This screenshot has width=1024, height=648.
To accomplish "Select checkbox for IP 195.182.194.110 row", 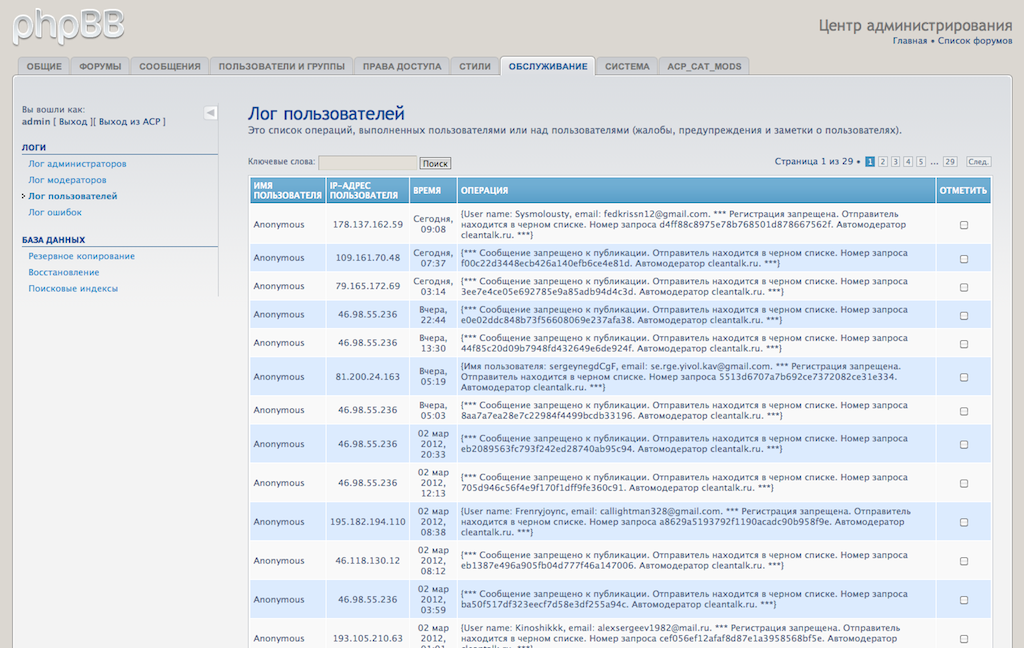I will tap(964, 522).
